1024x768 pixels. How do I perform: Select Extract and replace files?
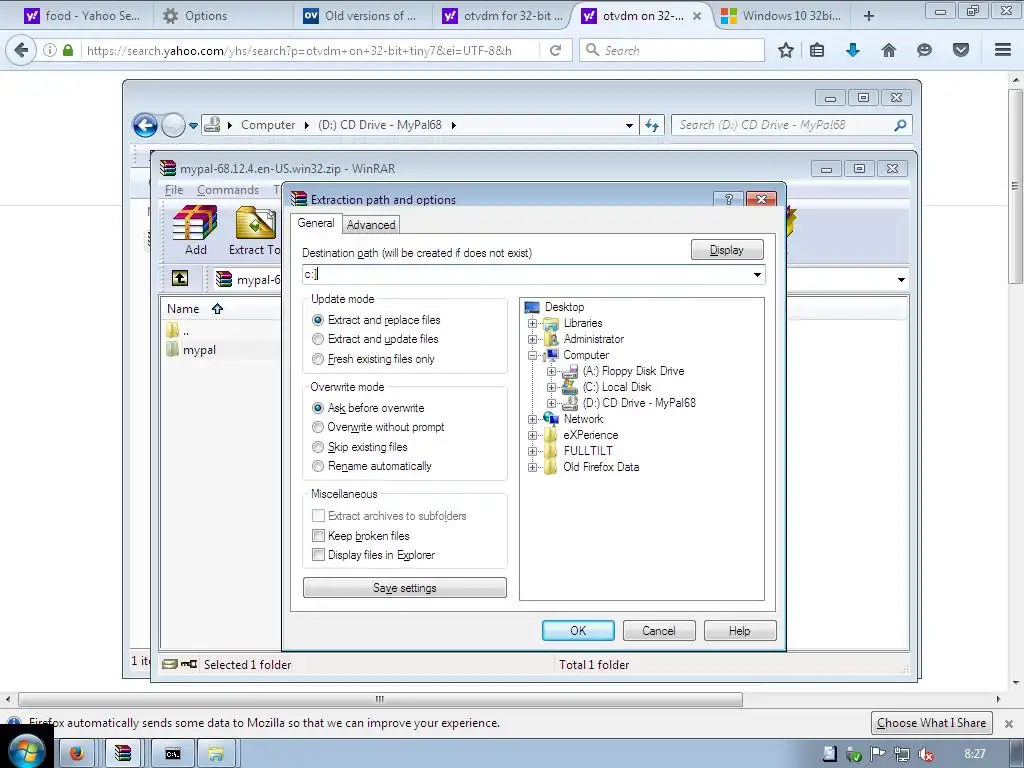[318, 320]
